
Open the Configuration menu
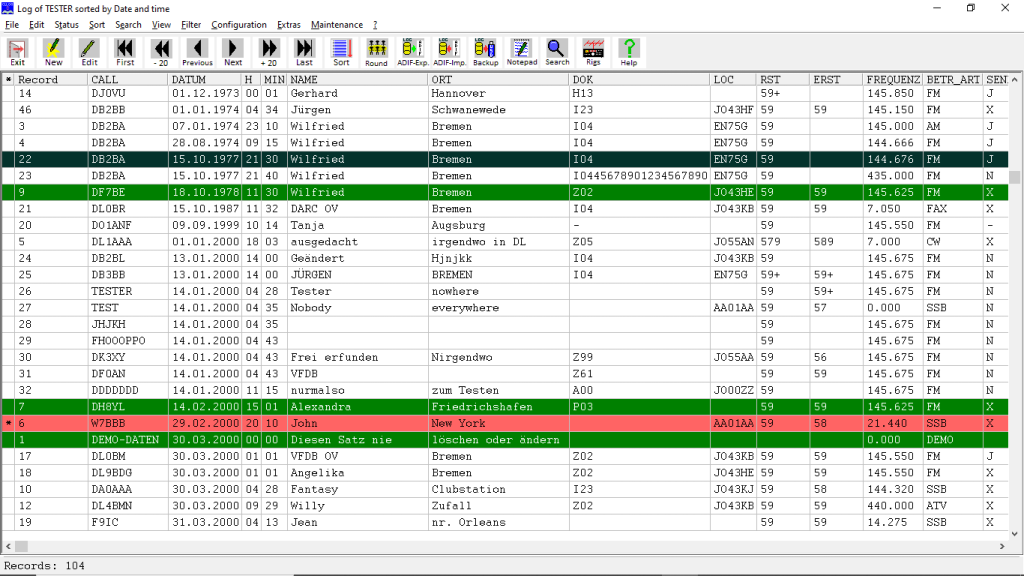(239, 24)
